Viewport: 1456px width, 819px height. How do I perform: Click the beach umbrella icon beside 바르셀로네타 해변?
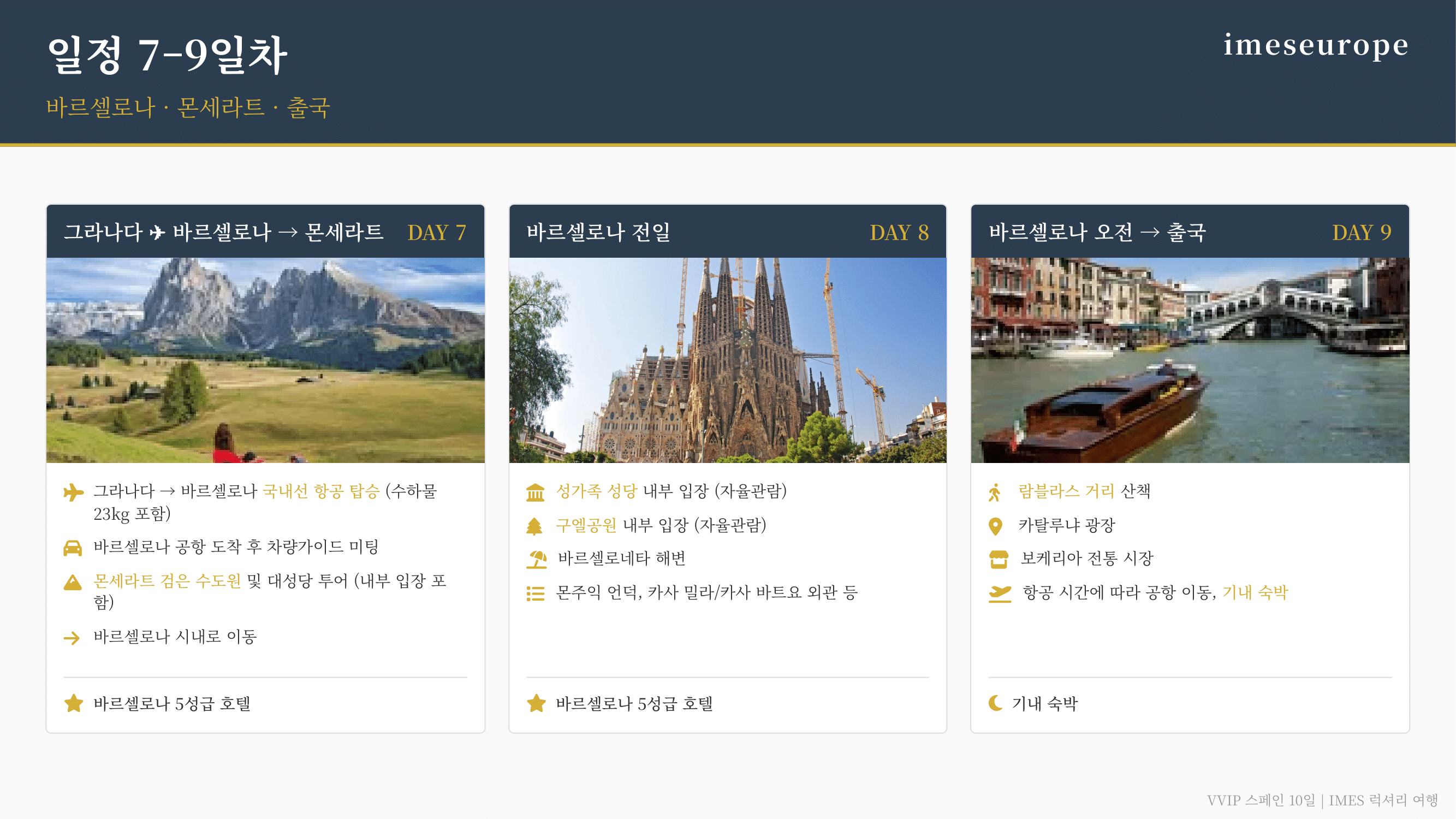coord(537,560)
